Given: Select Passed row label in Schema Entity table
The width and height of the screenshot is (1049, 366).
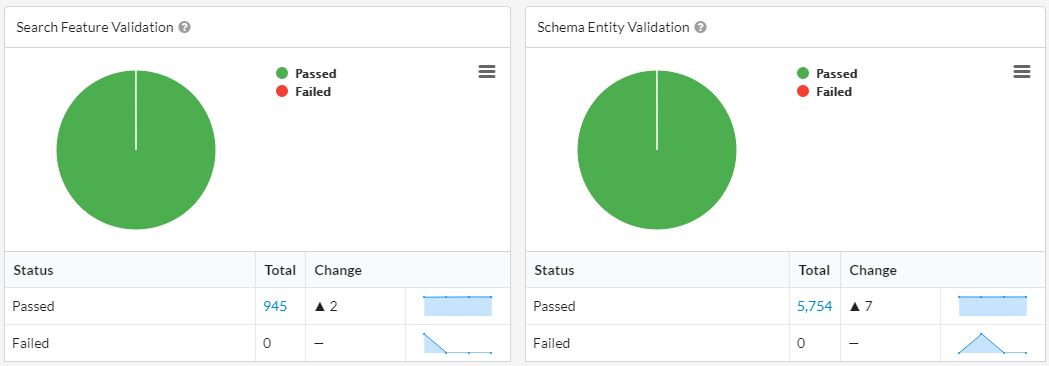Looking at the screenshot, I should click(555, 306).
